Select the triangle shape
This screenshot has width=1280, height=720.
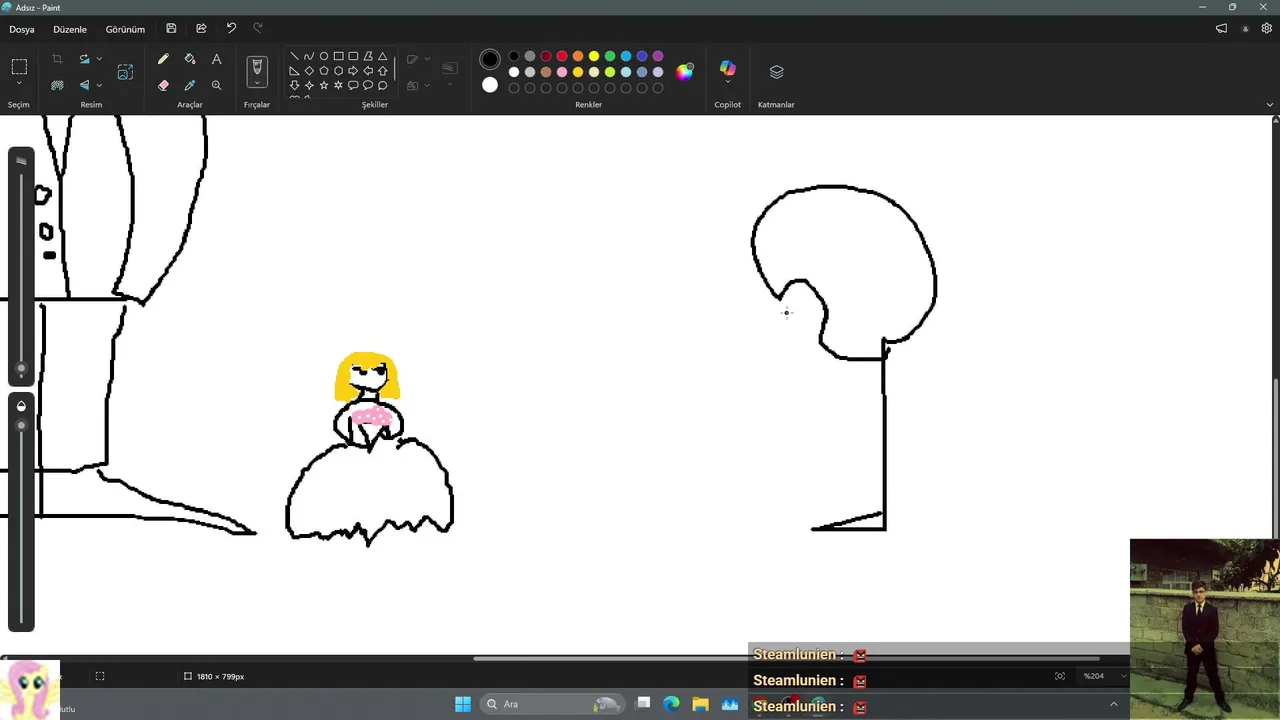(383, 56)
